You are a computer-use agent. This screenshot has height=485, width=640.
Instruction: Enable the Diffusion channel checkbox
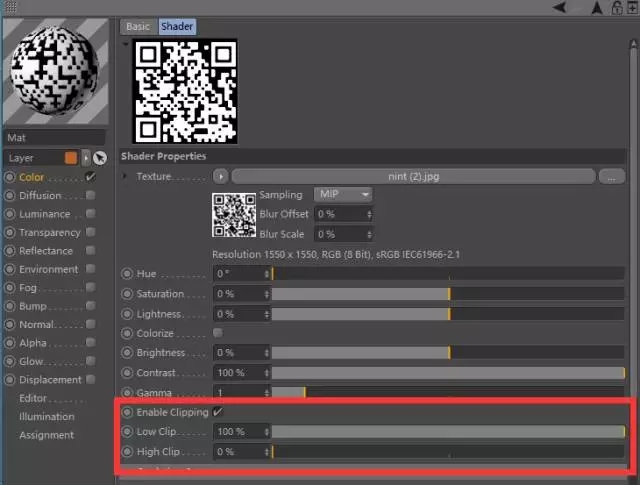pos(91,195)
